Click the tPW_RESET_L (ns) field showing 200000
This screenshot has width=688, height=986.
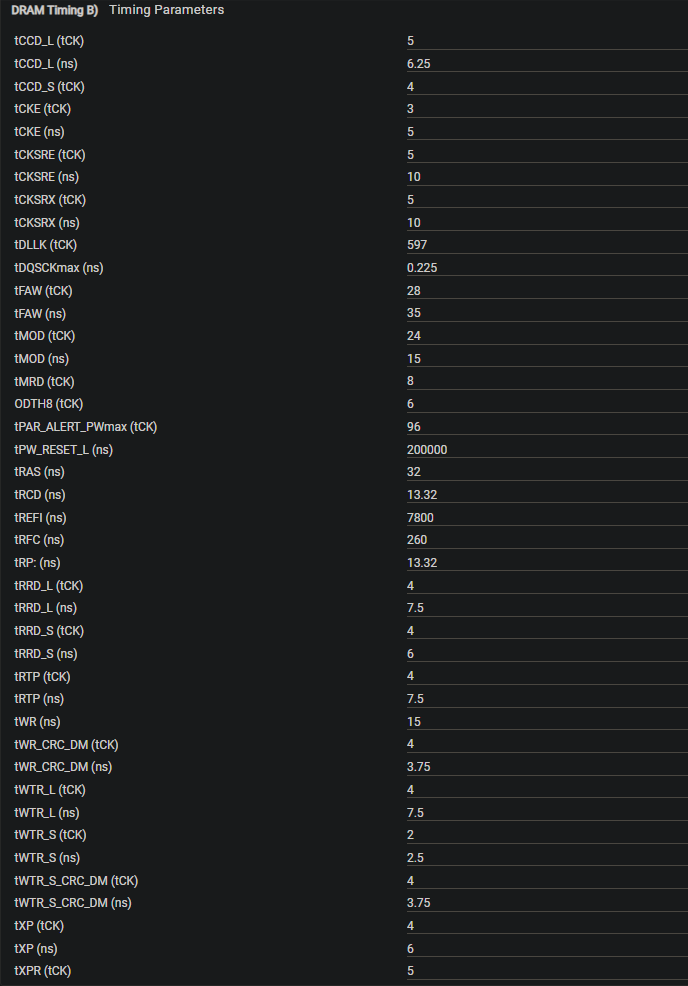point(547,450)
